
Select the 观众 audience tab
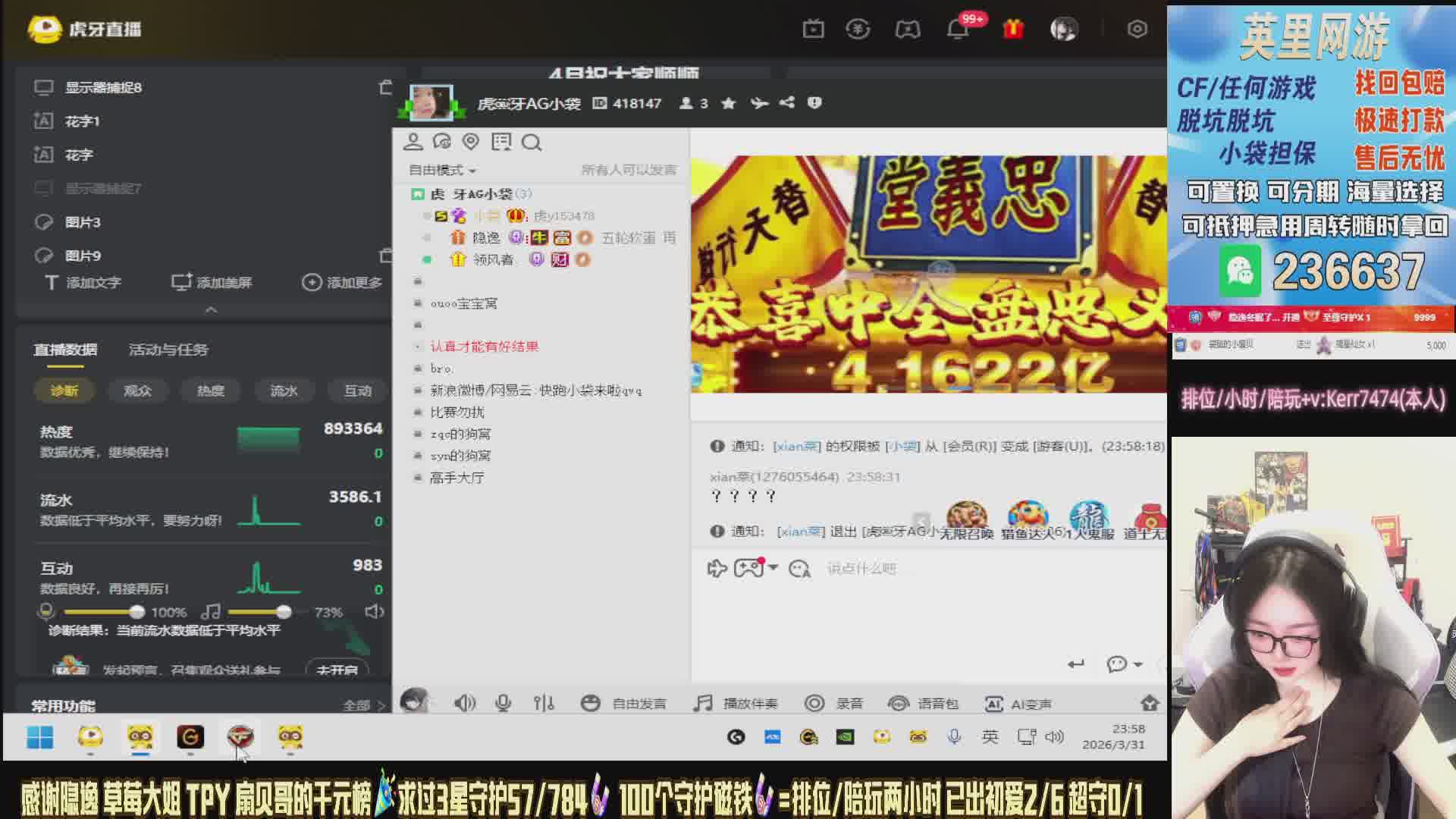pos(137,391)
